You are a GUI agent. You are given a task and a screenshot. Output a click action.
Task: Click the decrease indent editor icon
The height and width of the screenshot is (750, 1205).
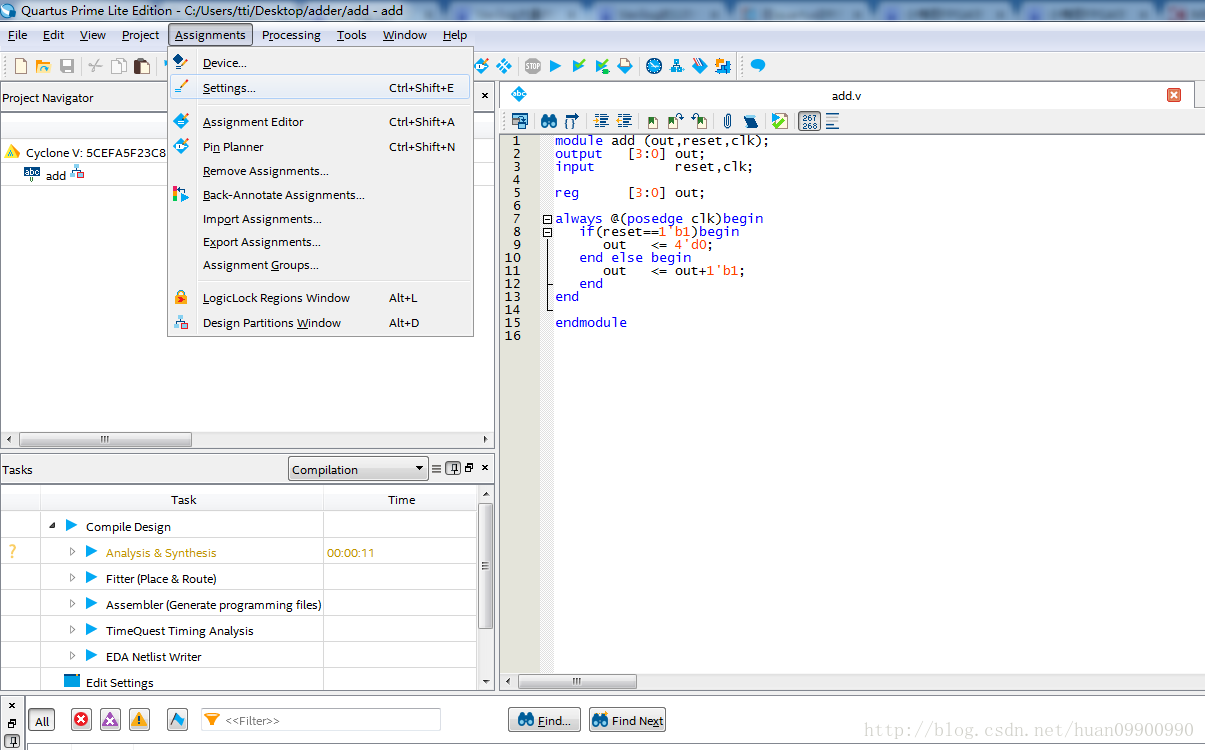pyautogui.click(x=624, y=121)
